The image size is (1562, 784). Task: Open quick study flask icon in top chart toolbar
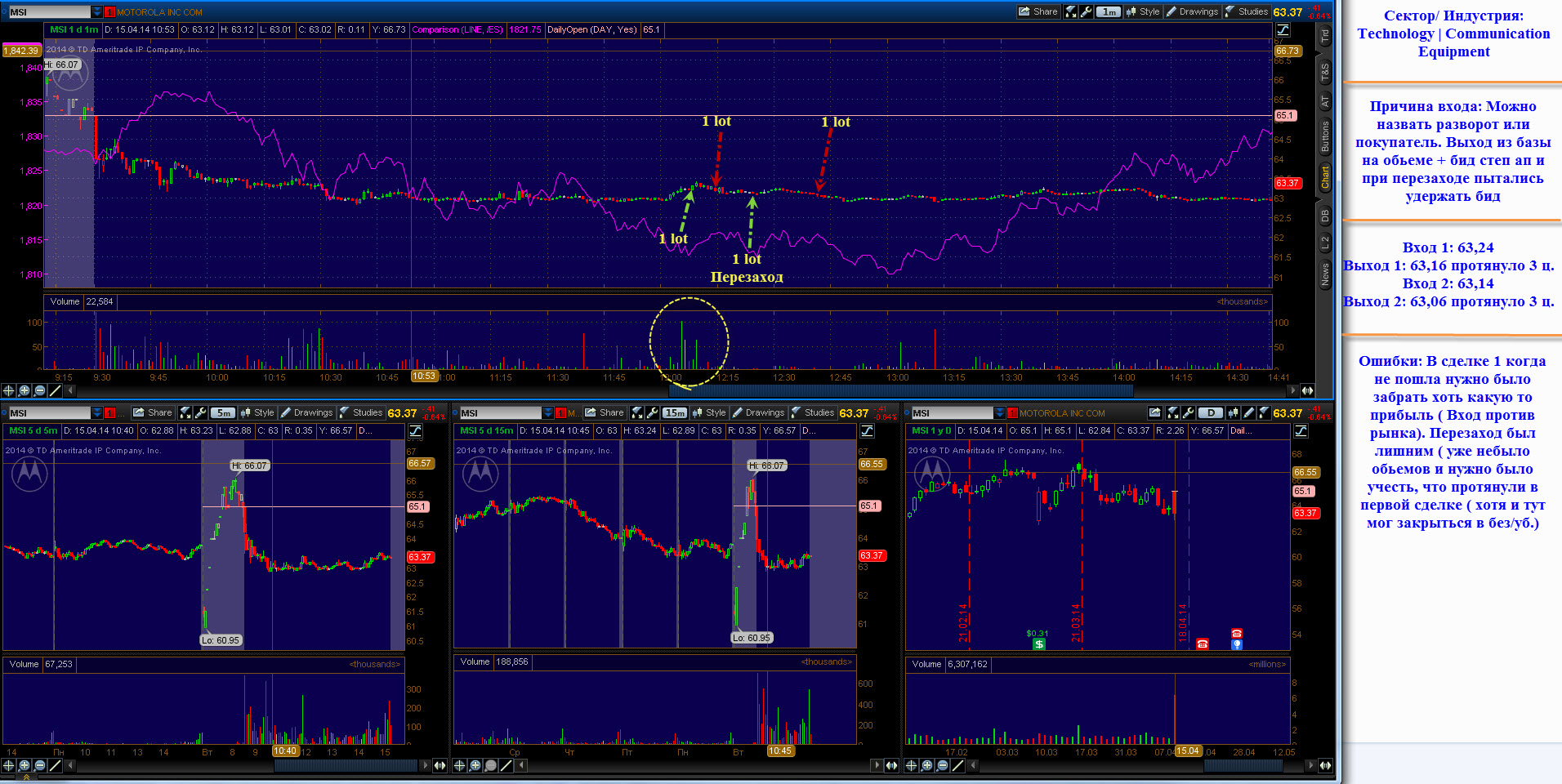[x=1071, y=11]
